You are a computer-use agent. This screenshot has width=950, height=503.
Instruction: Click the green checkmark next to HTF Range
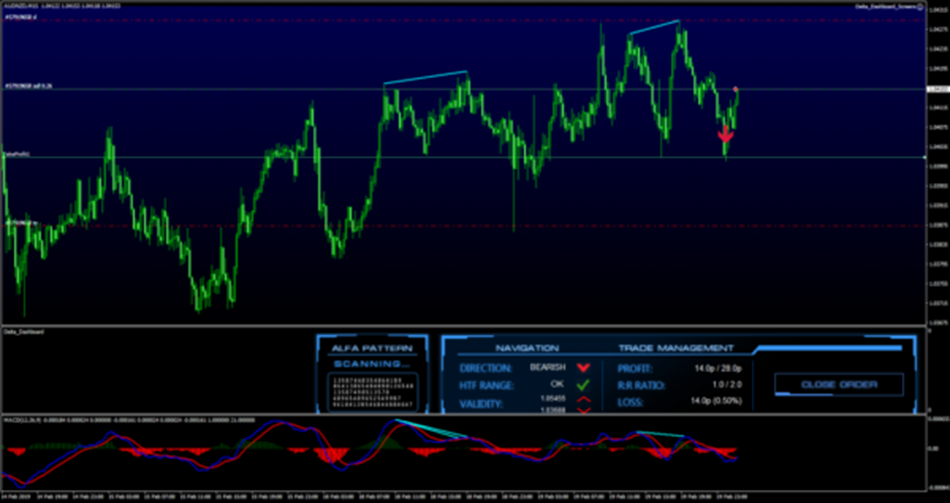point(584,385)
